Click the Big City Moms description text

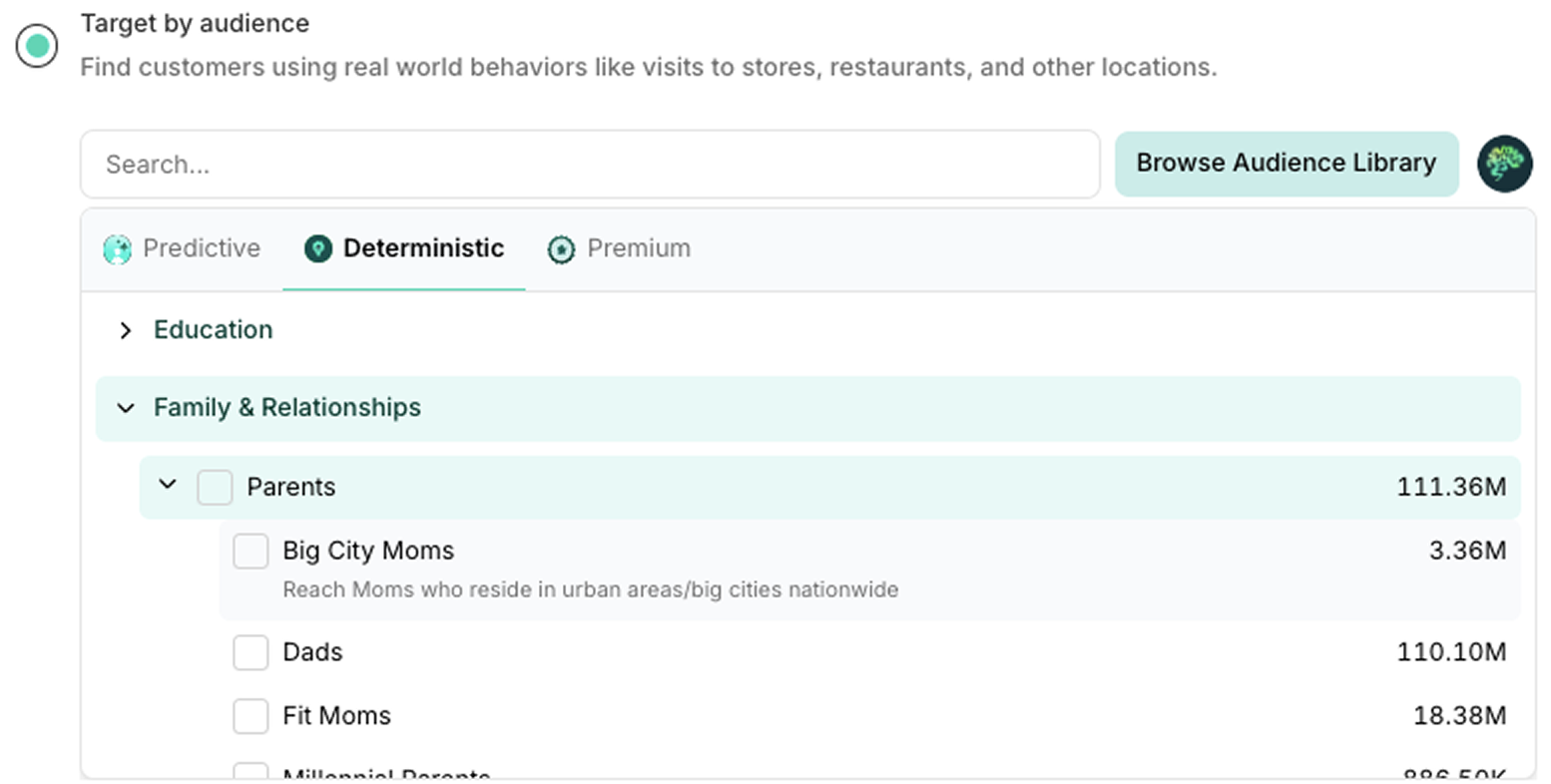tap(590, 589)
